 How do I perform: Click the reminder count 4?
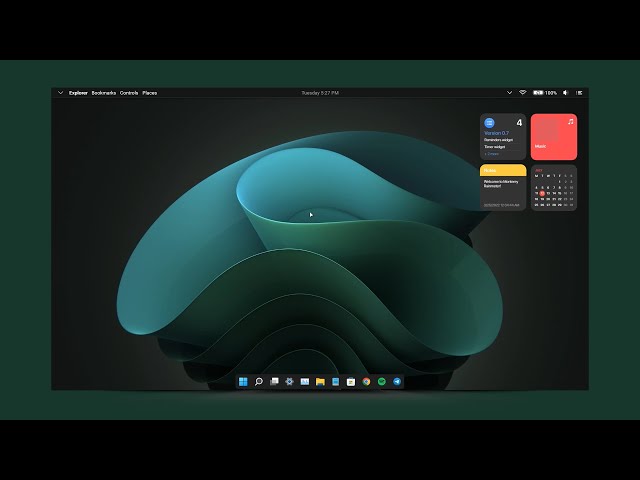(x=519, y=123)
